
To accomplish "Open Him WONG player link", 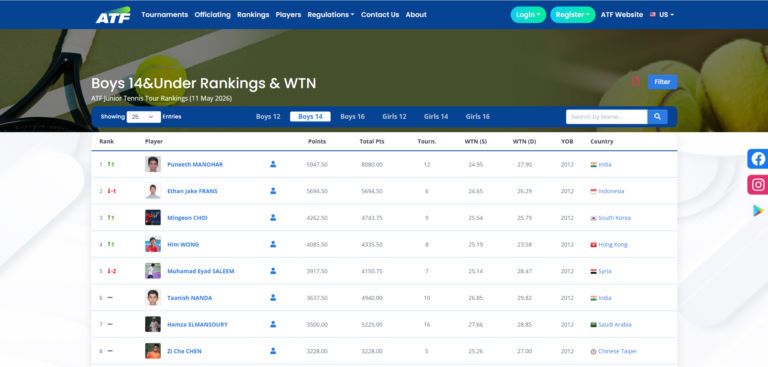I will click(x=183, y=245).
